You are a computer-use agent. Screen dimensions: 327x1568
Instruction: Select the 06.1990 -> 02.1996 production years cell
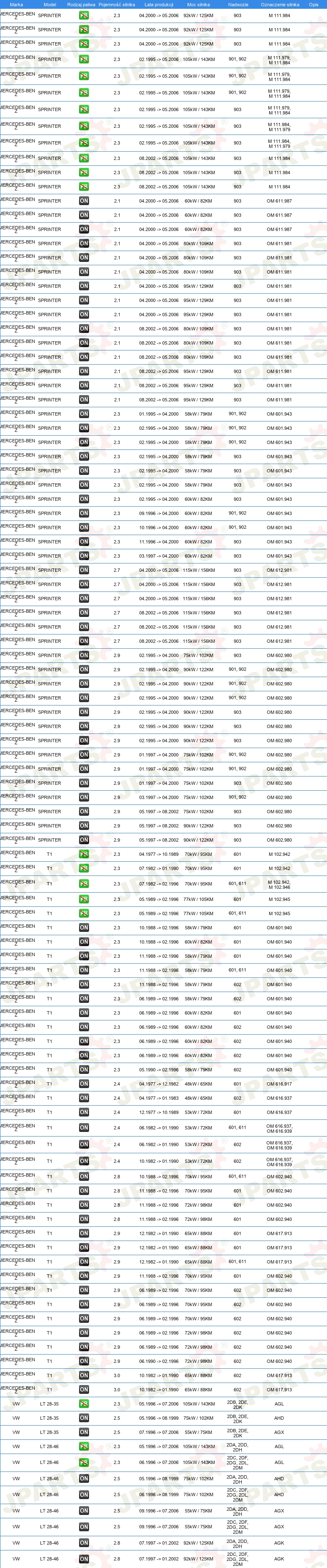(159, 1361)
